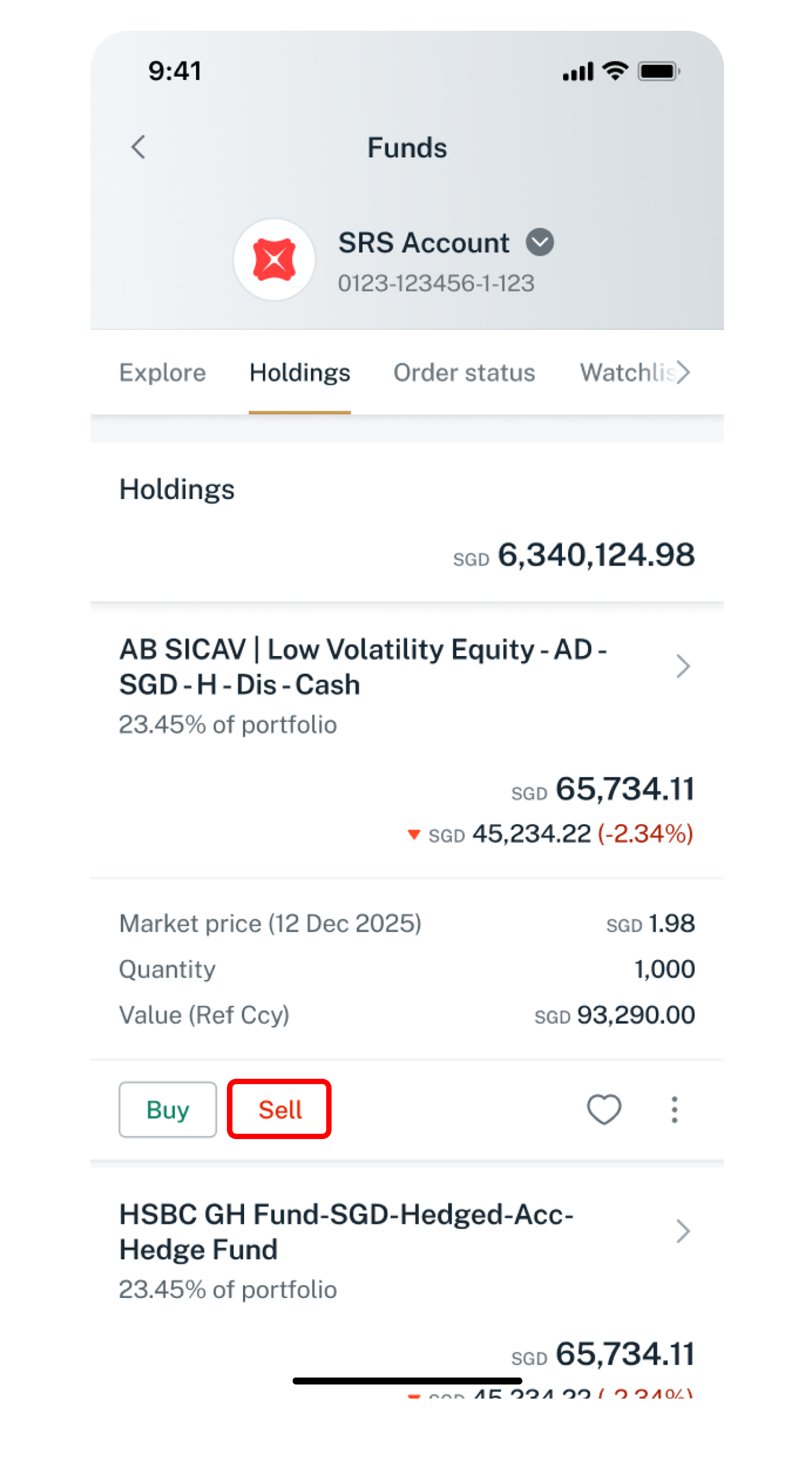The width and height of the screenshot is (812, 1463).
Task: Tap the home indicator bar
Action: pos(407,1381)
